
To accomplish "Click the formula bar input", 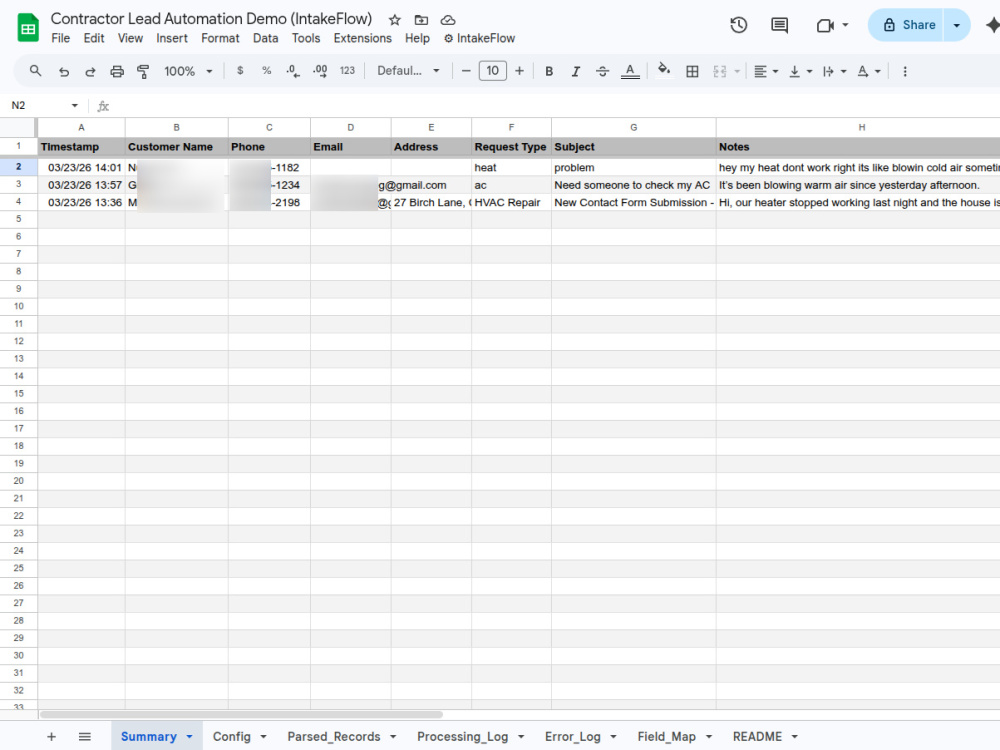I will coord(555,106).
